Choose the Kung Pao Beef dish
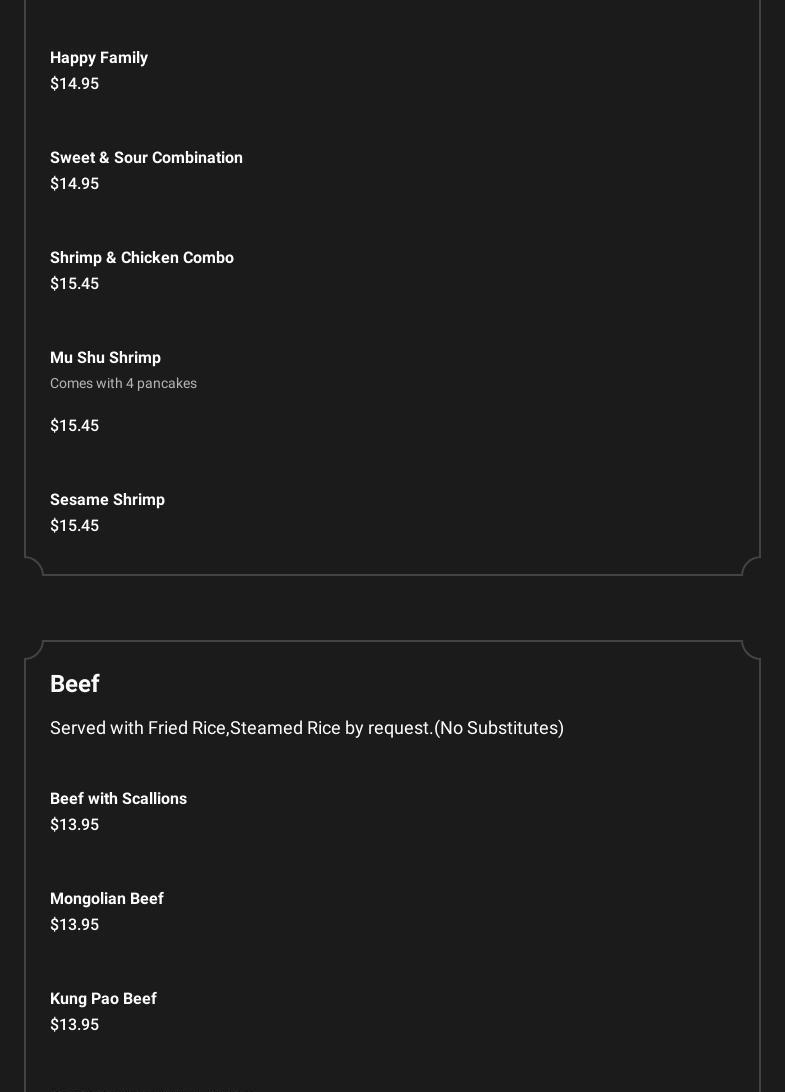Image resolution: width=785 pixels, height=1092 pixels. pyautogui.click(x=103, y=999)
